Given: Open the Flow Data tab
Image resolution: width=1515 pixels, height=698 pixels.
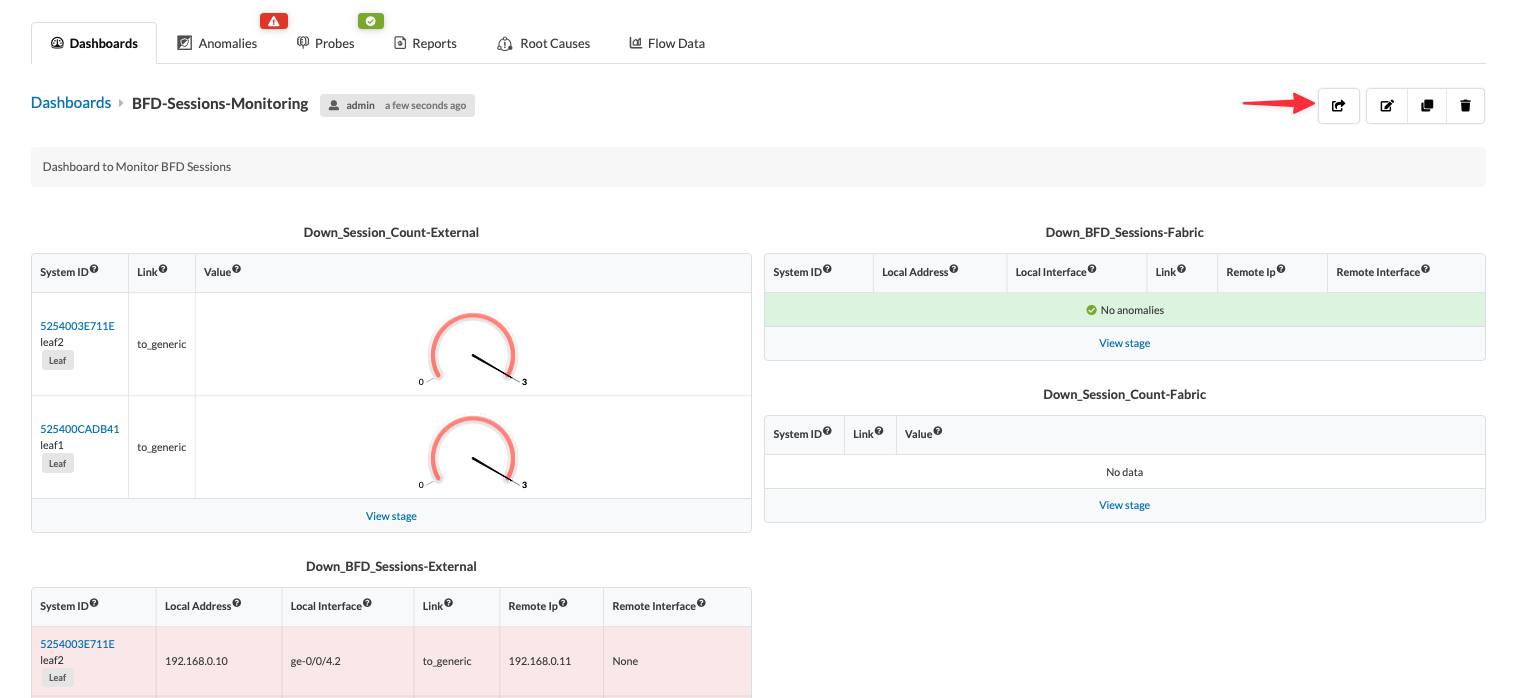Looking at the screenshot, I should [x=667, y=43].
